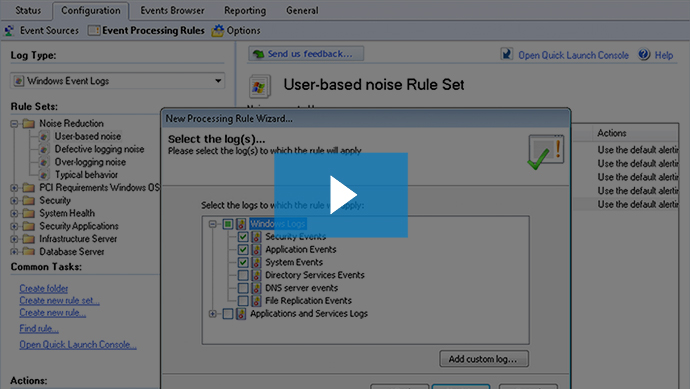The height and width of the screenshot is (389, 690).
Task: Open Quick Launch Console from Common Tasks
Action: (78, 345)
